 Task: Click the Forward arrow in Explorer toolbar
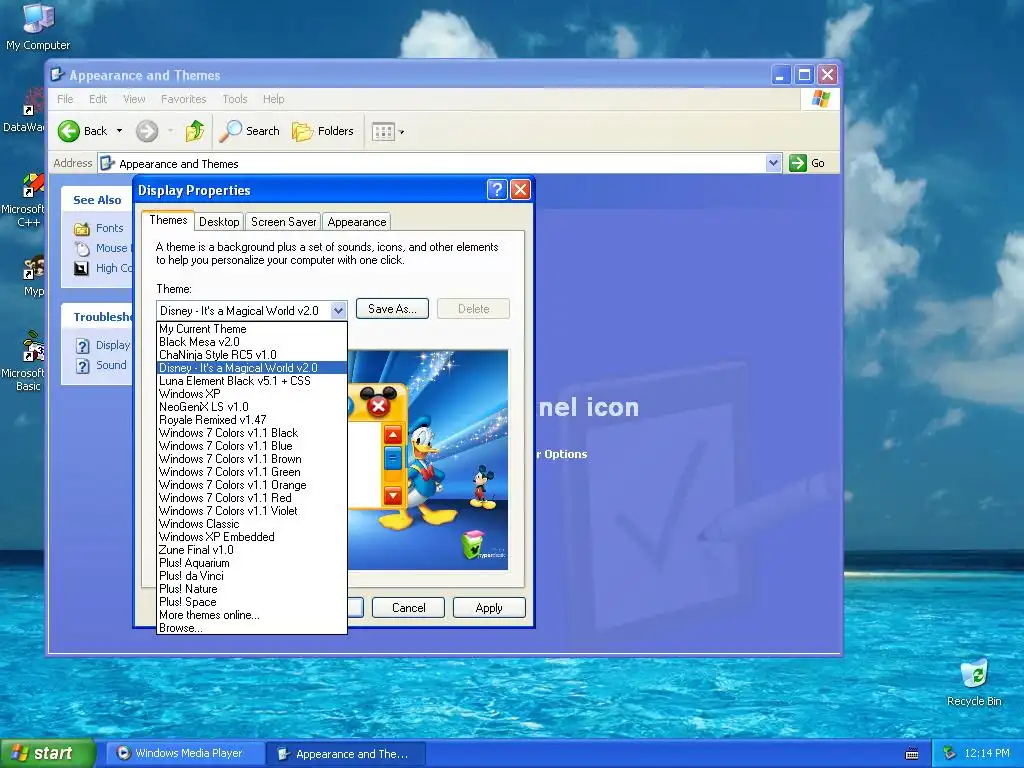click(147, 131)
